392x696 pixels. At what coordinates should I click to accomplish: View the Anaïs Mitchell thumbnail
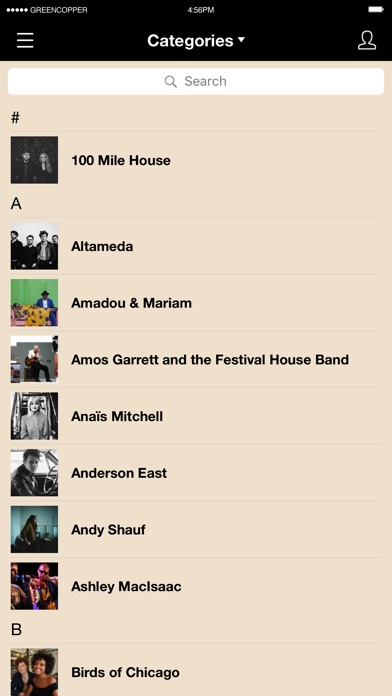34,416
